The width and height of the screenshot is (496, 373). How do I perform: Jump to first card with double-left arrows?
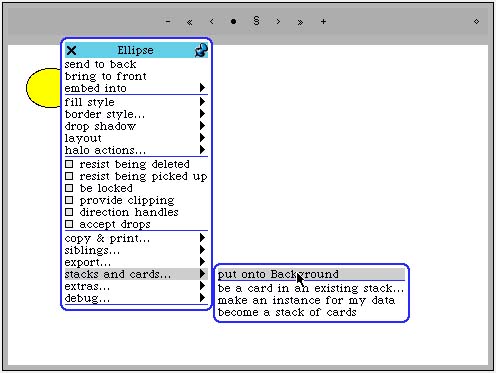[x=189, y=22]
